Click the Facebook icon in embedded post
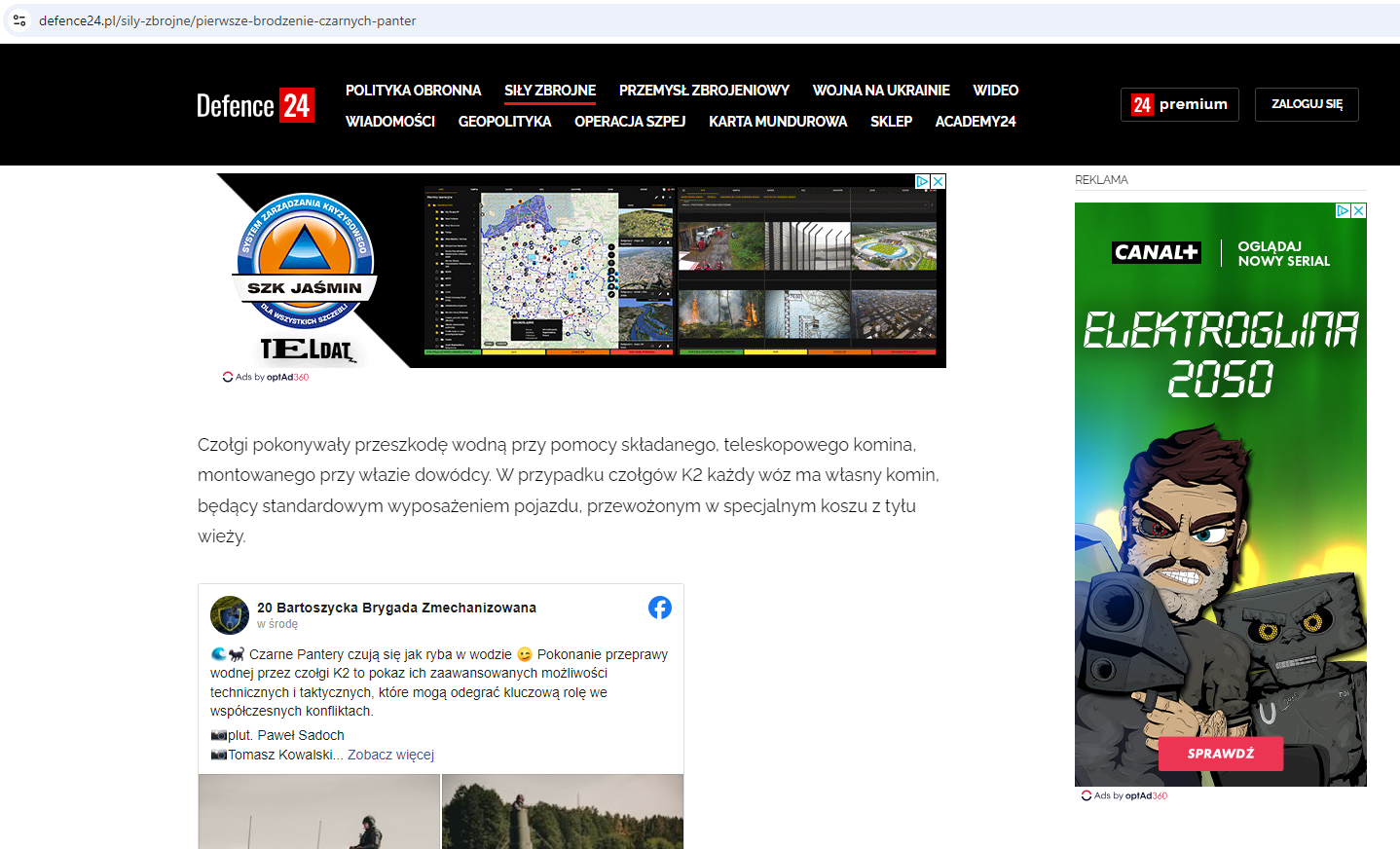The height and width of the screenshot is (849, 1400). [660, 608]
